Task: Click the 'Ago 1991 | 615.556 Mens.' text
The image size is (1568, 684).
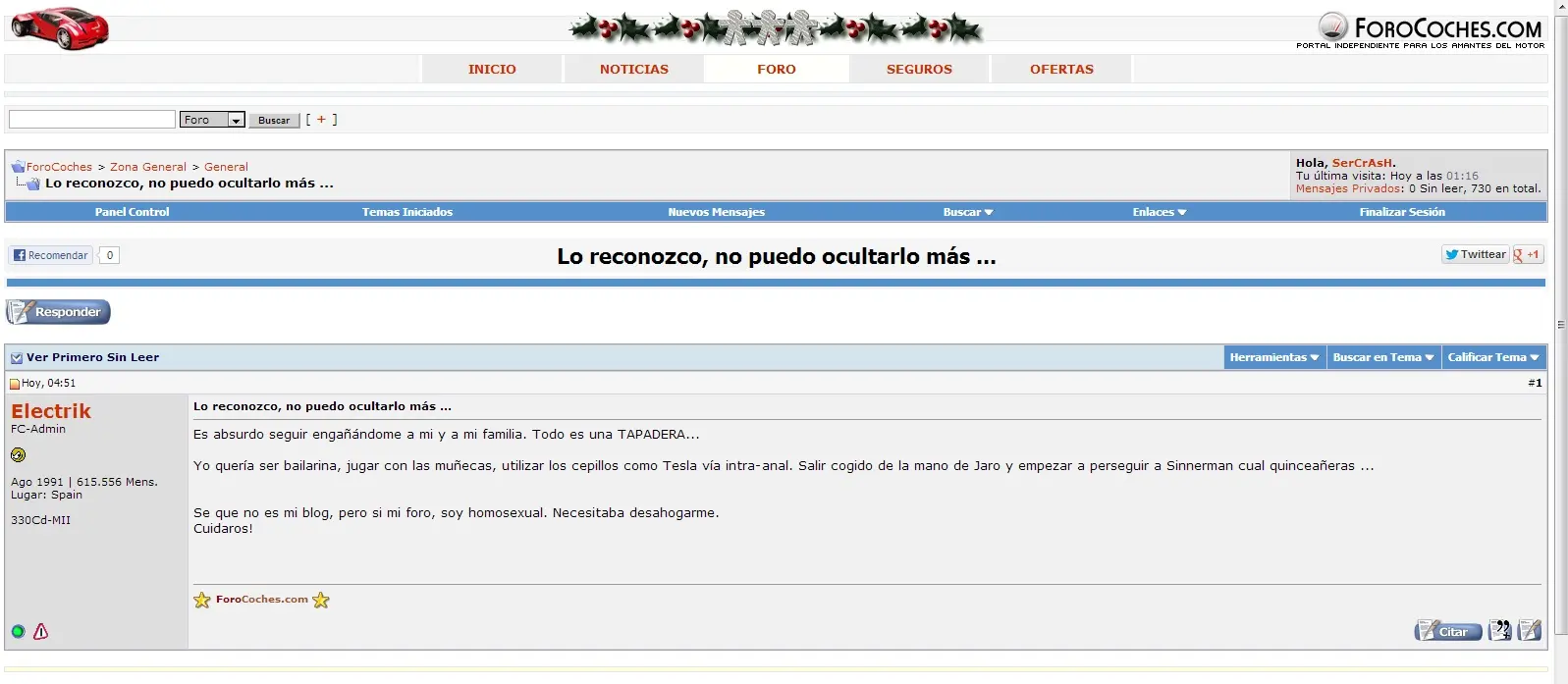Action: 84,482
